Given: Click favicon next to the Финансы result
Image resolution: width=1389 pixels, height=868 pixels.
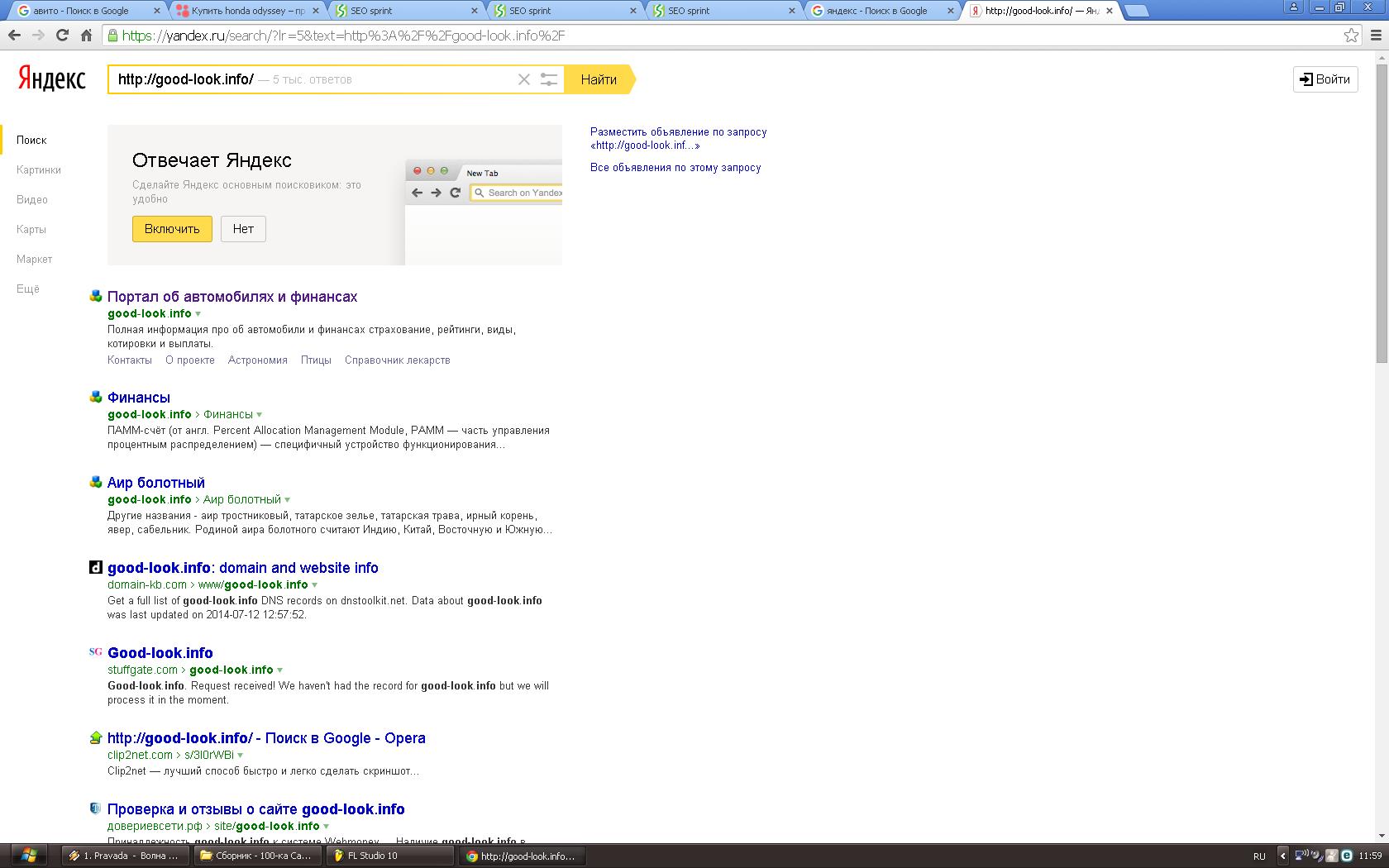Looking at the screenshot, I should coord(96,397).
